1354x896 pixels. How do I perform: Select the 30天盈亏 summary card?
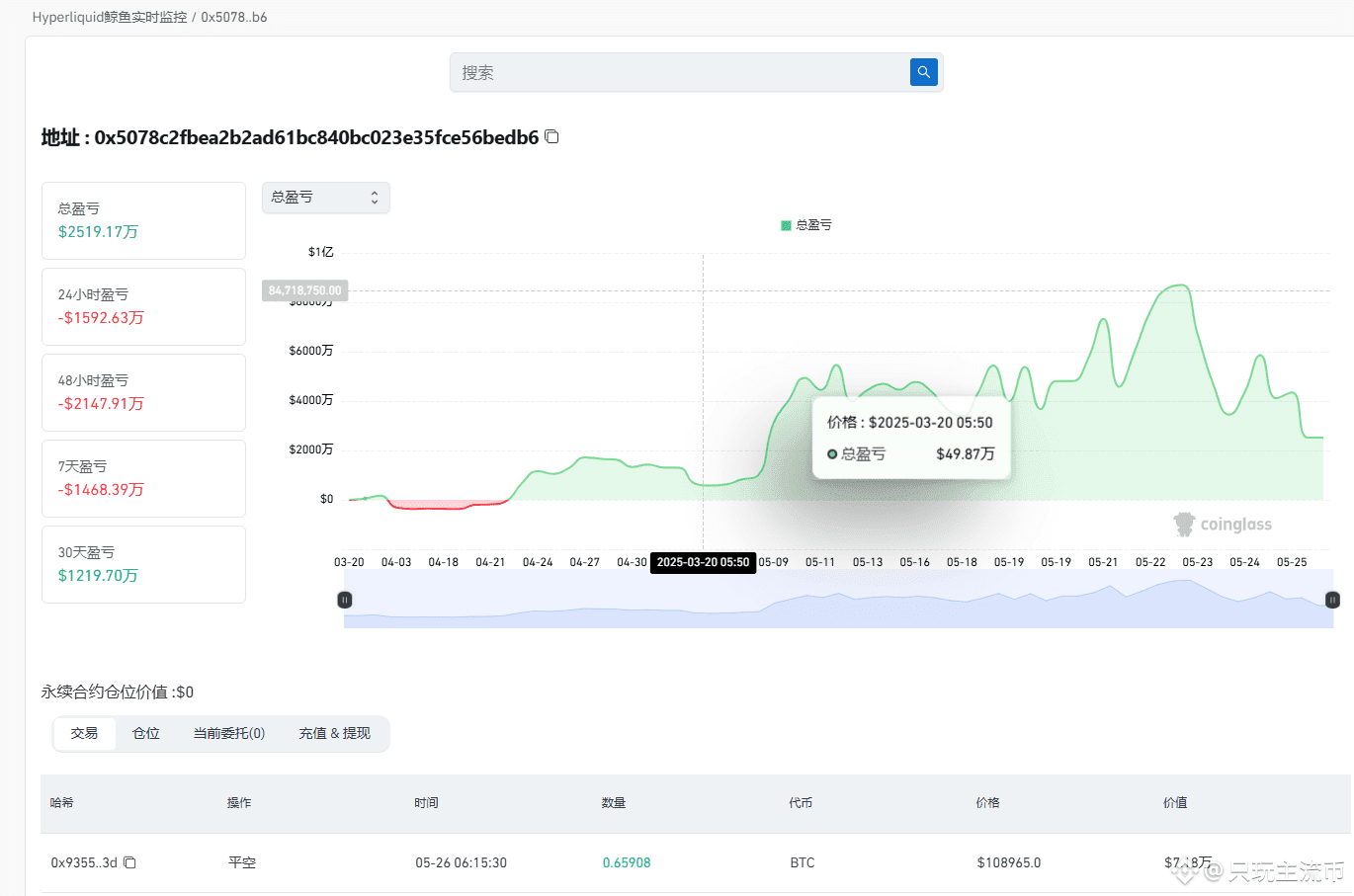pyautogui.click(x=143, y=564)
